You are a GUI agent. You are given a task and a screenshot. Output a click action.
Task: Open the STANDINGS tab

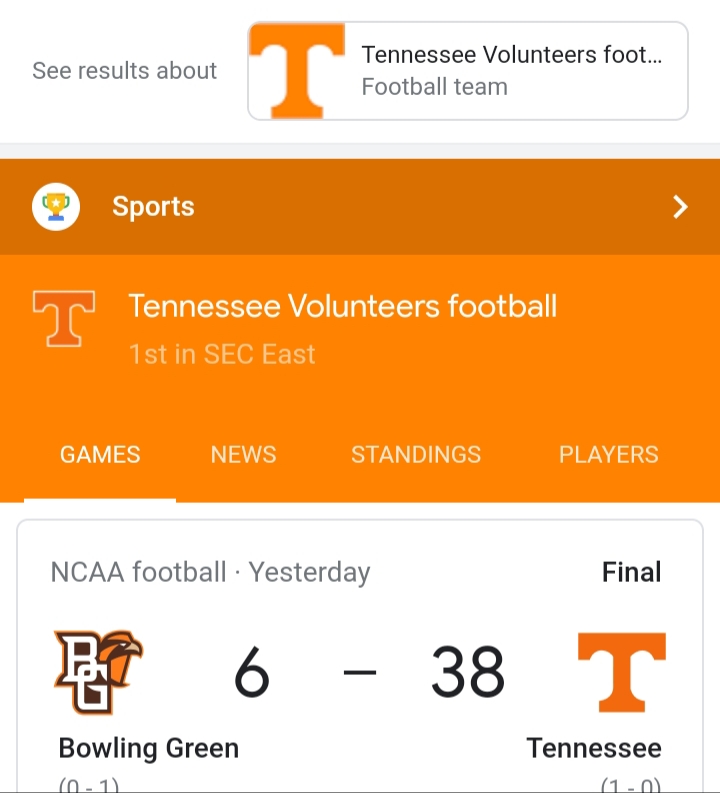[416, 455]
